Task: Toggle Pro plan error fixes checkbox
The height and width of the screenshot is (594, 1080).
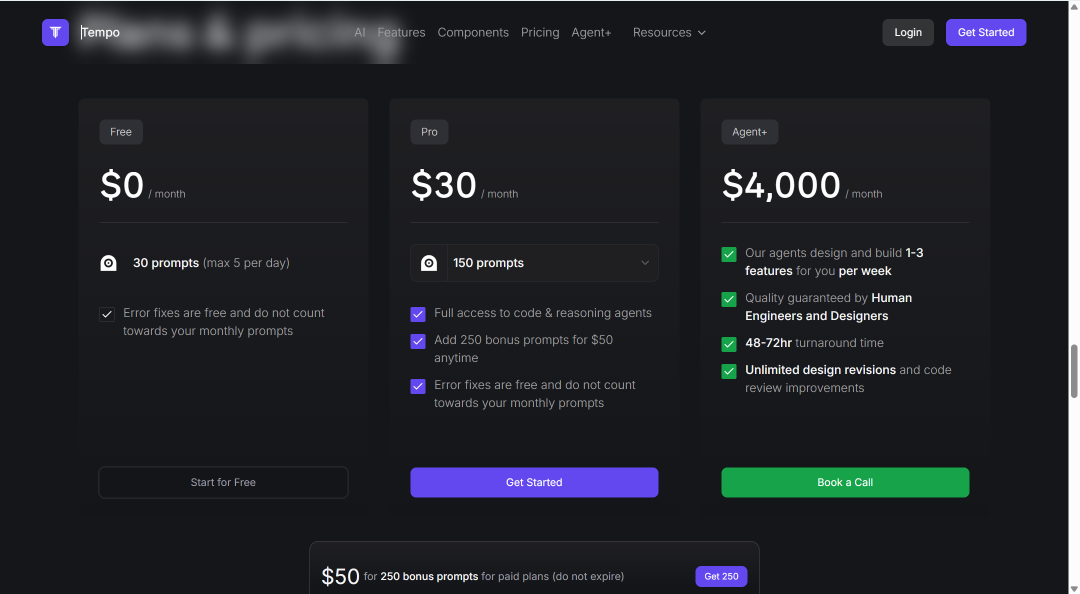Action: pyautogui.click(x=418, y=386)
